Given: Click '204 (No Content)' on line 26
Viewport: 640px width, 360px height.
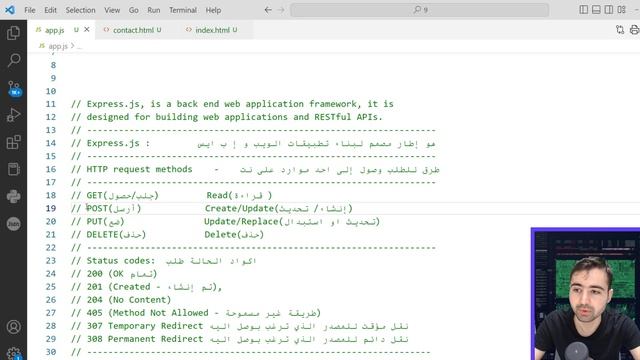Looking at the screenshot, I should pos(129,300).
